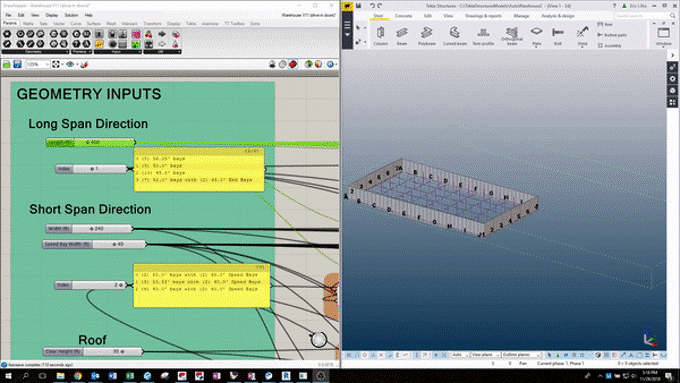Open the Windows Start menu
680x383 pixels.
click(x=8, y=376)
